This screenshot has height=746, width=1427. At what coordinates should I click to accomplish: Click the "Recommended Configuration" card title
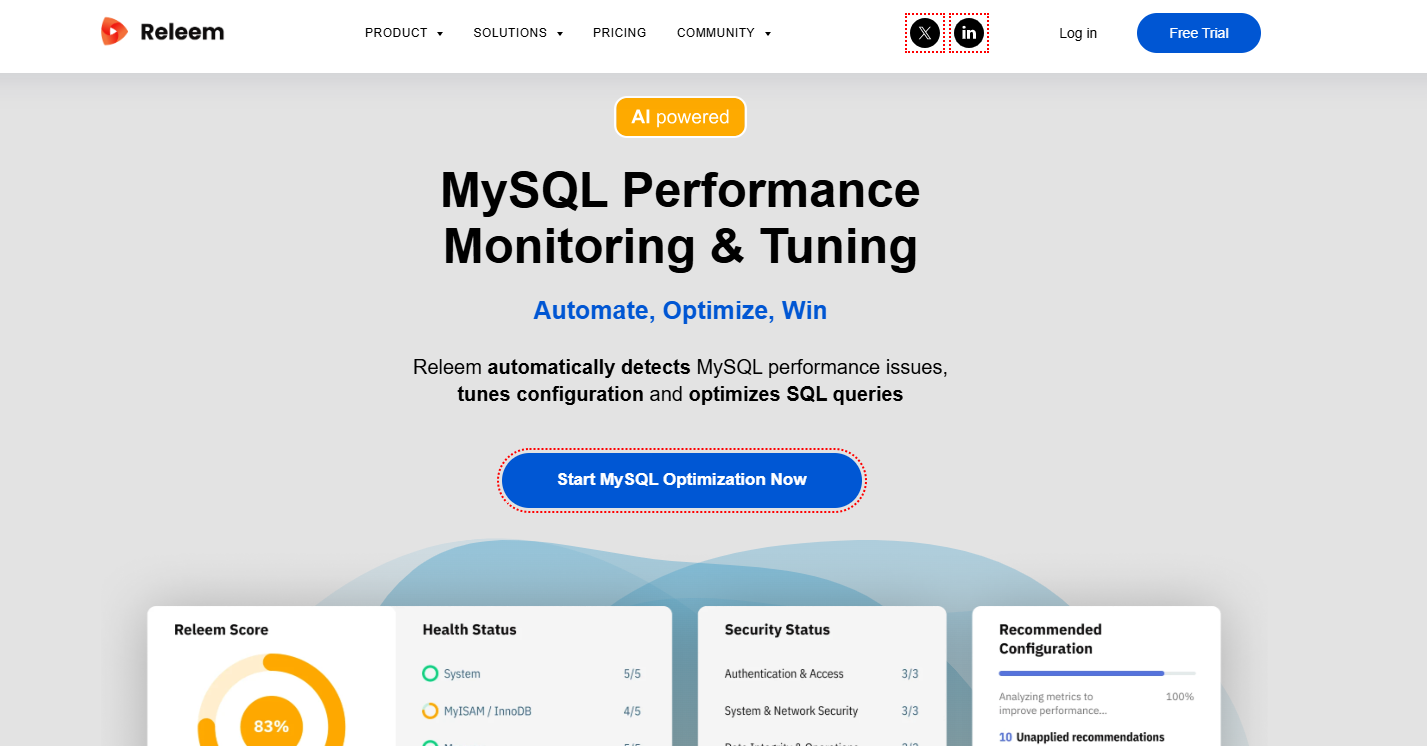(1050, 639)
